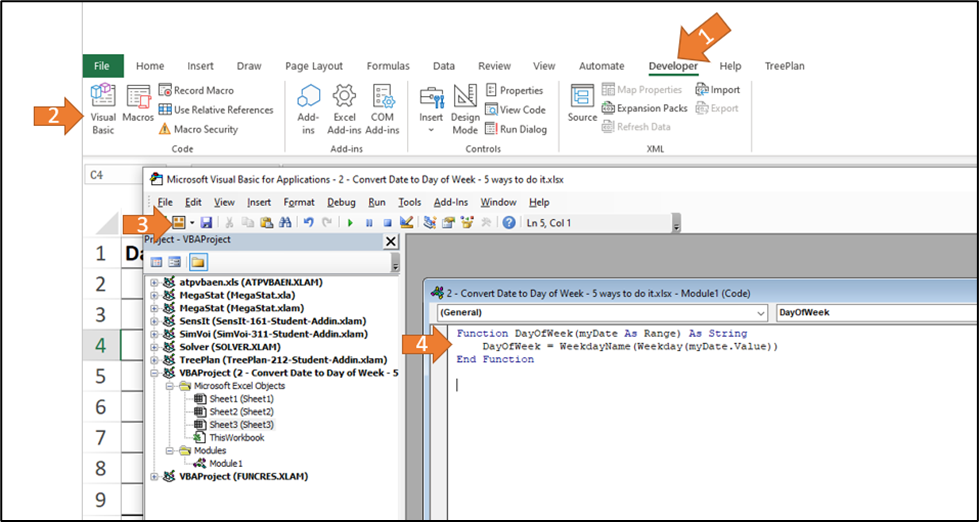Image resolution: width=979 pixels, height=522 pixels.
Task: Toggle Folders view in the Project pane
Action: [199, 262]
